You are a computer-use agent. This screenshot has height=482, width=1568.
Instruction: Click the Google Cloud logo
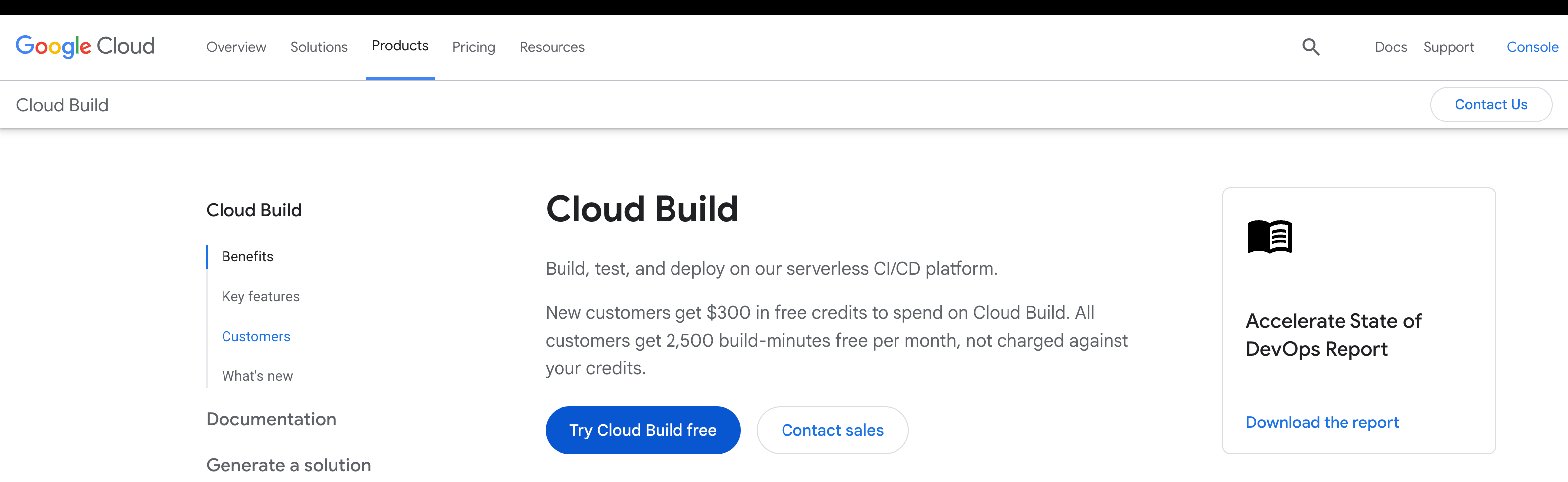coord(85,46)
